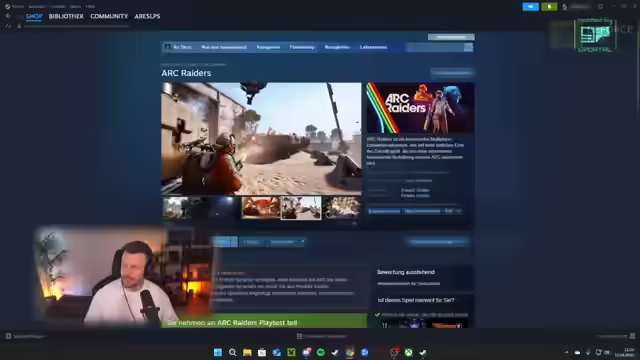Click the store search input field

[x=435, y=47]
